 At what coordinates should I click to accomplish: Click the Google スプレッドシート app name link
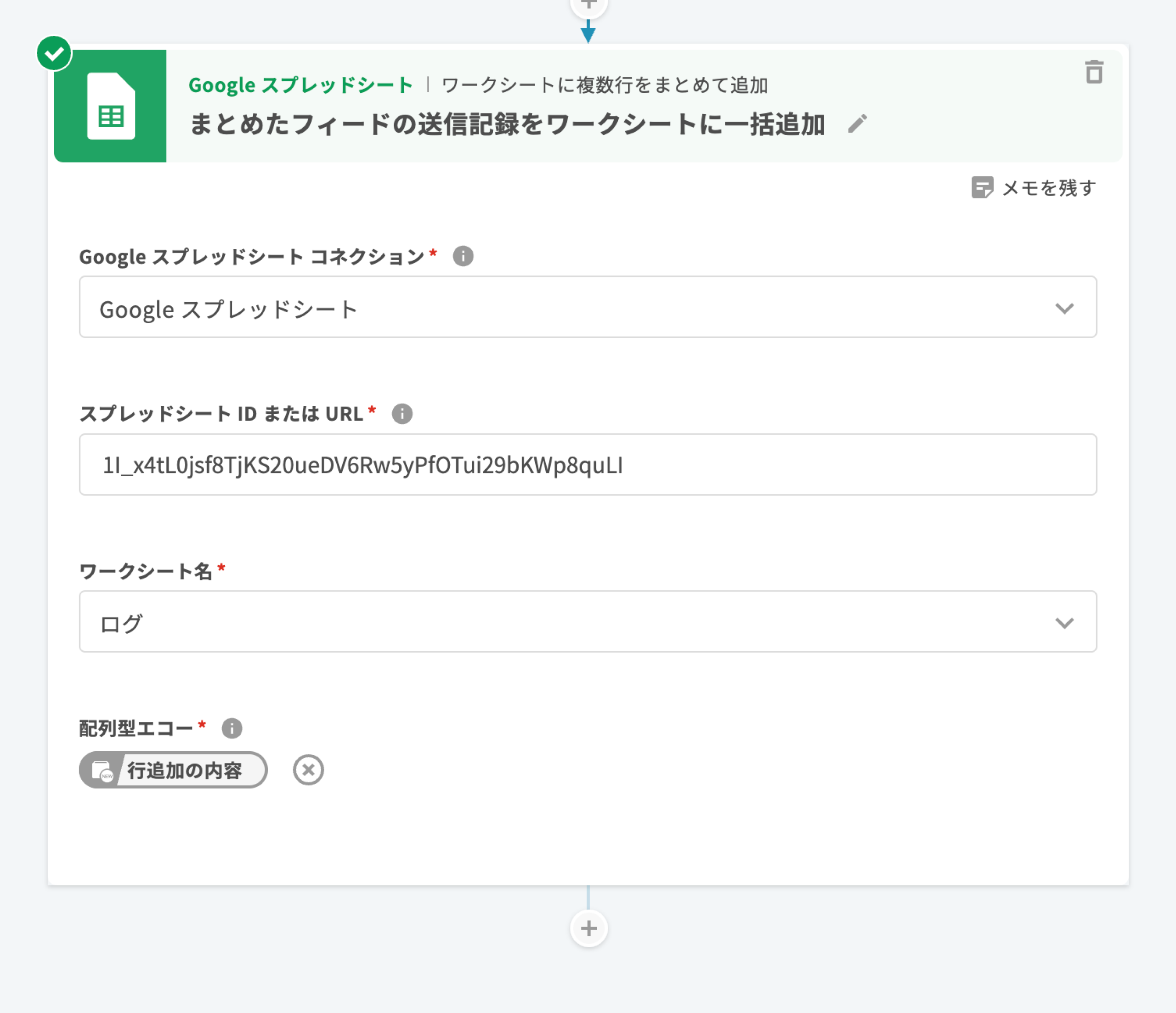click(x=300, y=85)
